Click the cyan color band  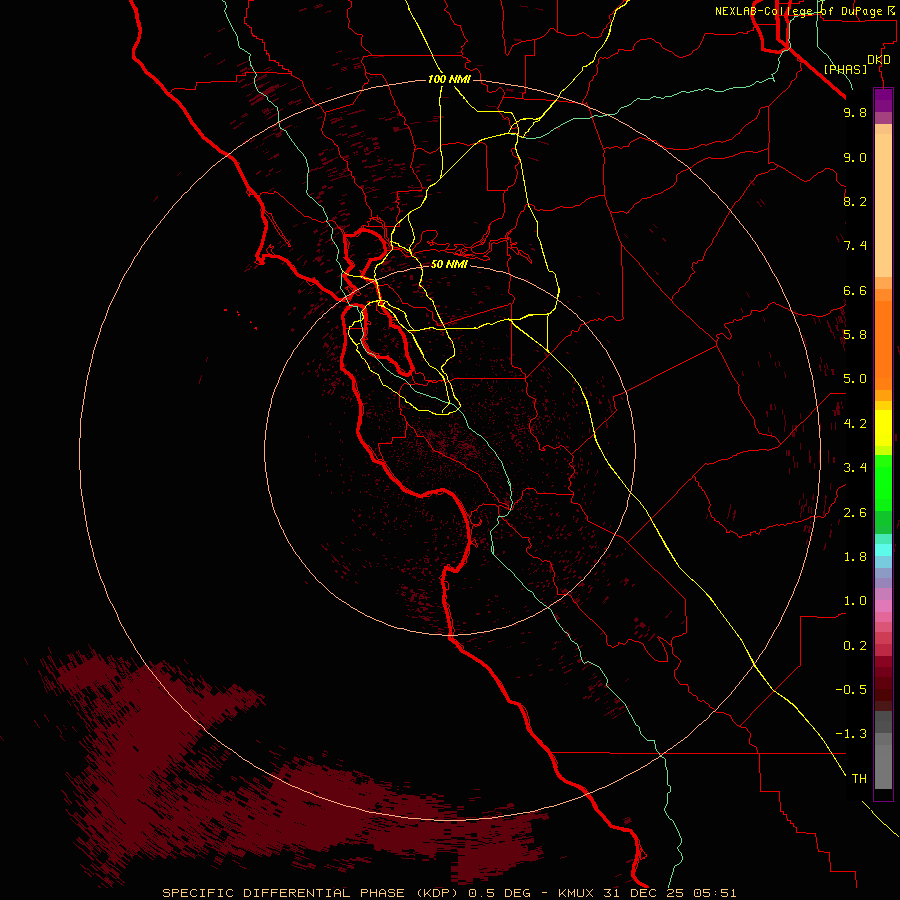pyautogui.click(x=883, y=550)
